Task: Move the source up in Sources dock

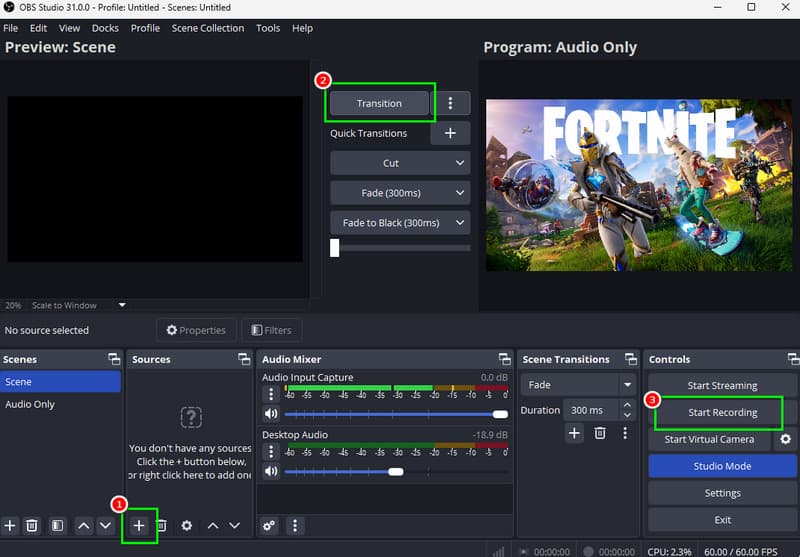Action: pyautogui.click(x=213, y=525)
